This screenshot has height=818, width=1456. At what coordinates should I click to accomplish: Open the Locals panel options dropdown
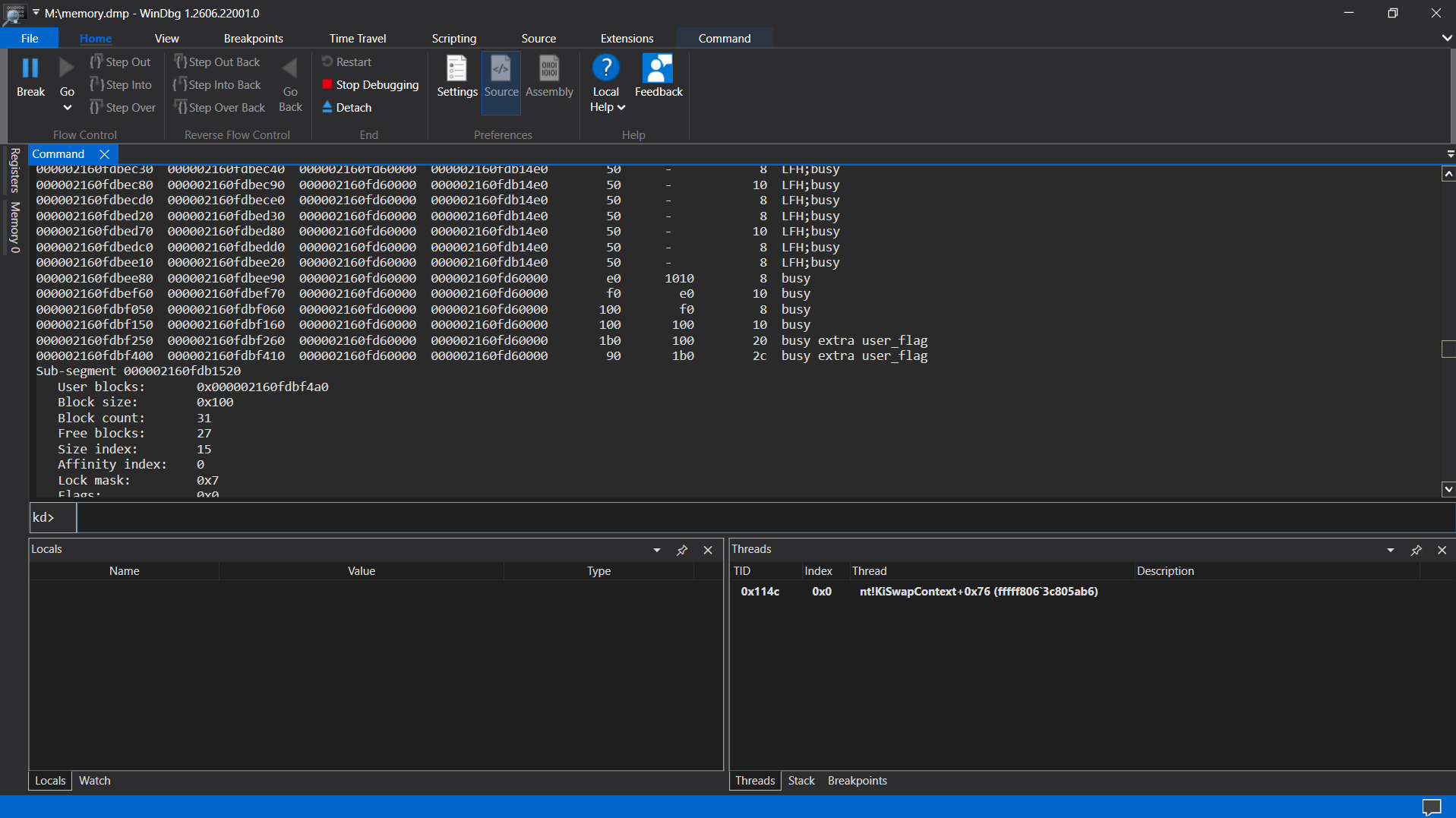tap(657, 550)
